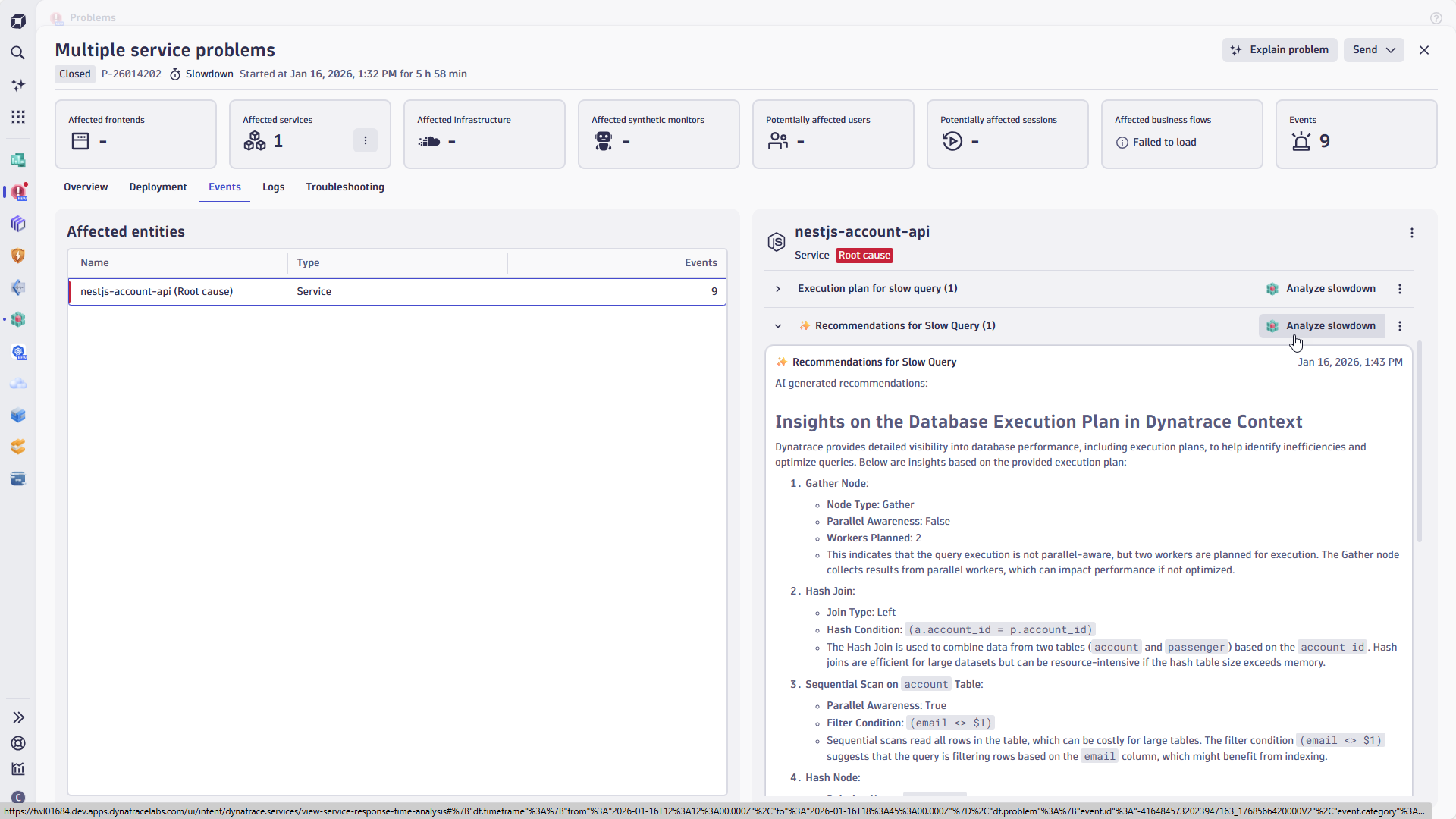The height and width of the screenshot is (819, 1456).
Task: Switch to the Logs tab
Action: pos(273,187)
